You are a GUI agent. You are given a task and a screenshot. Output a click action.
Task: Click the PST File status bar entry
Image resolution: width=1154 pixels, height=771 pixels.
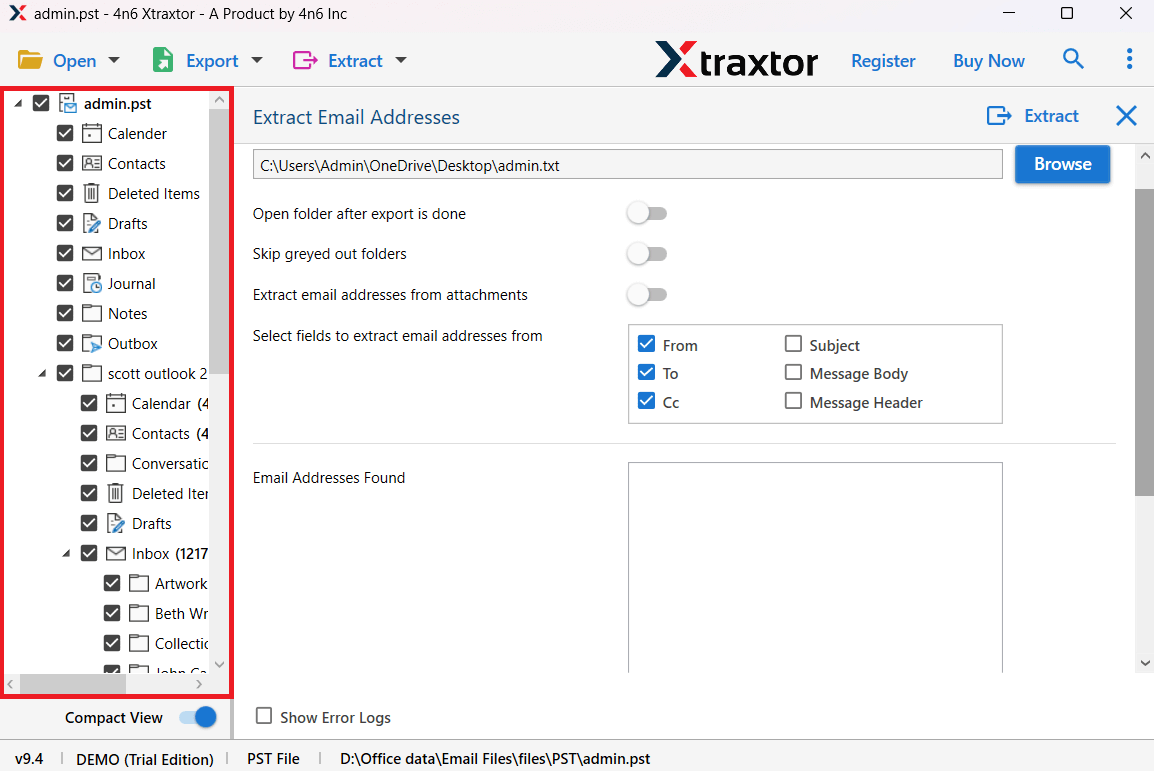[273, 758]
